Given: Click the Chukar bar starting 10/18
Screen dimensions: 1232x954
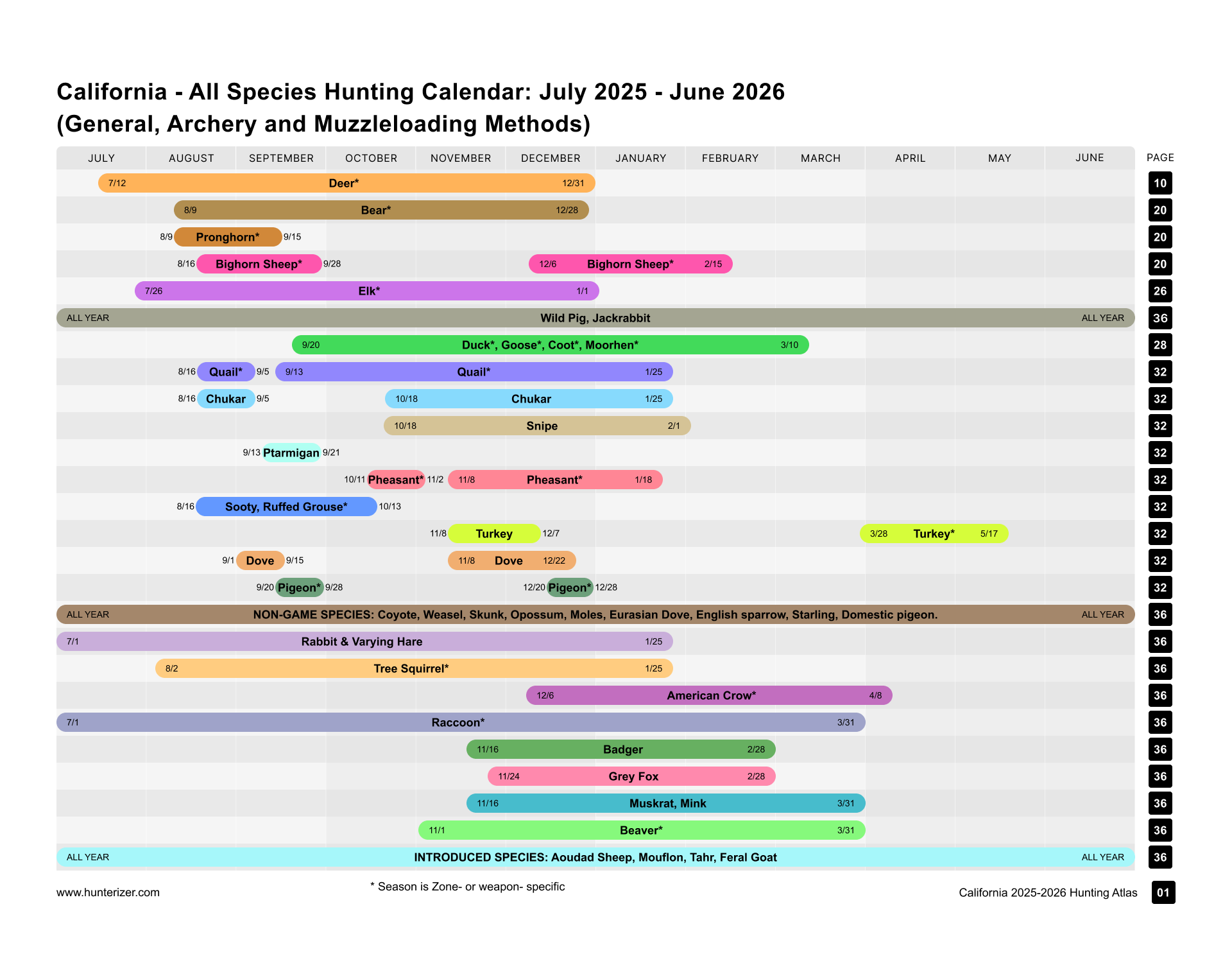Looking at the screenshot, I should tap(529, 399).
